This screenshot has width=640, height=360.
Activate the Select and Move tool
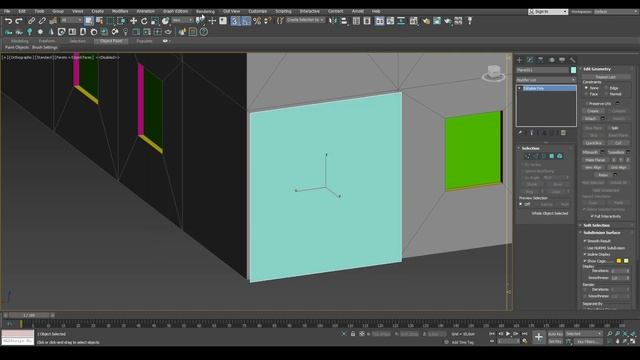click(133, 21)
